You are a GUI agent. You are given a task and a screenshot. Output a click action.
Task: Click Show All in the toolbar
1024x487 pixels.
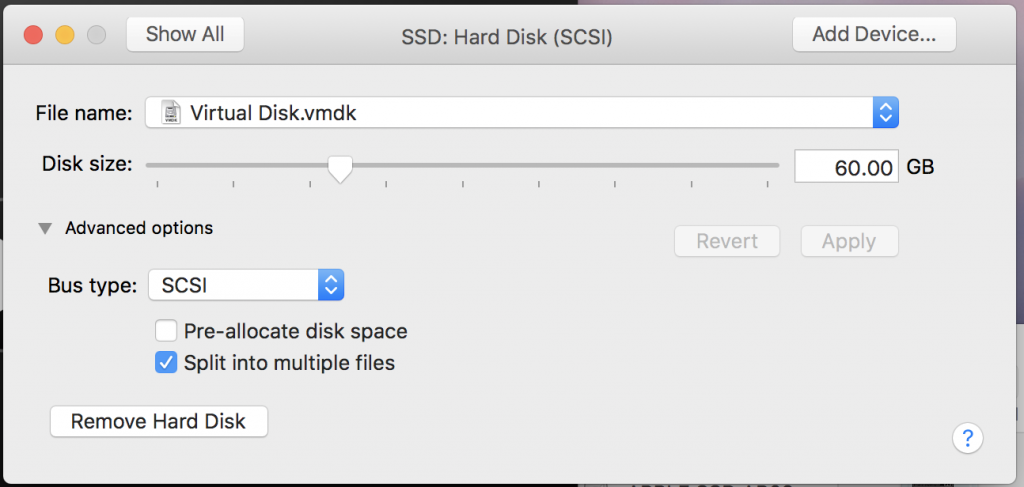pos(185,34)
